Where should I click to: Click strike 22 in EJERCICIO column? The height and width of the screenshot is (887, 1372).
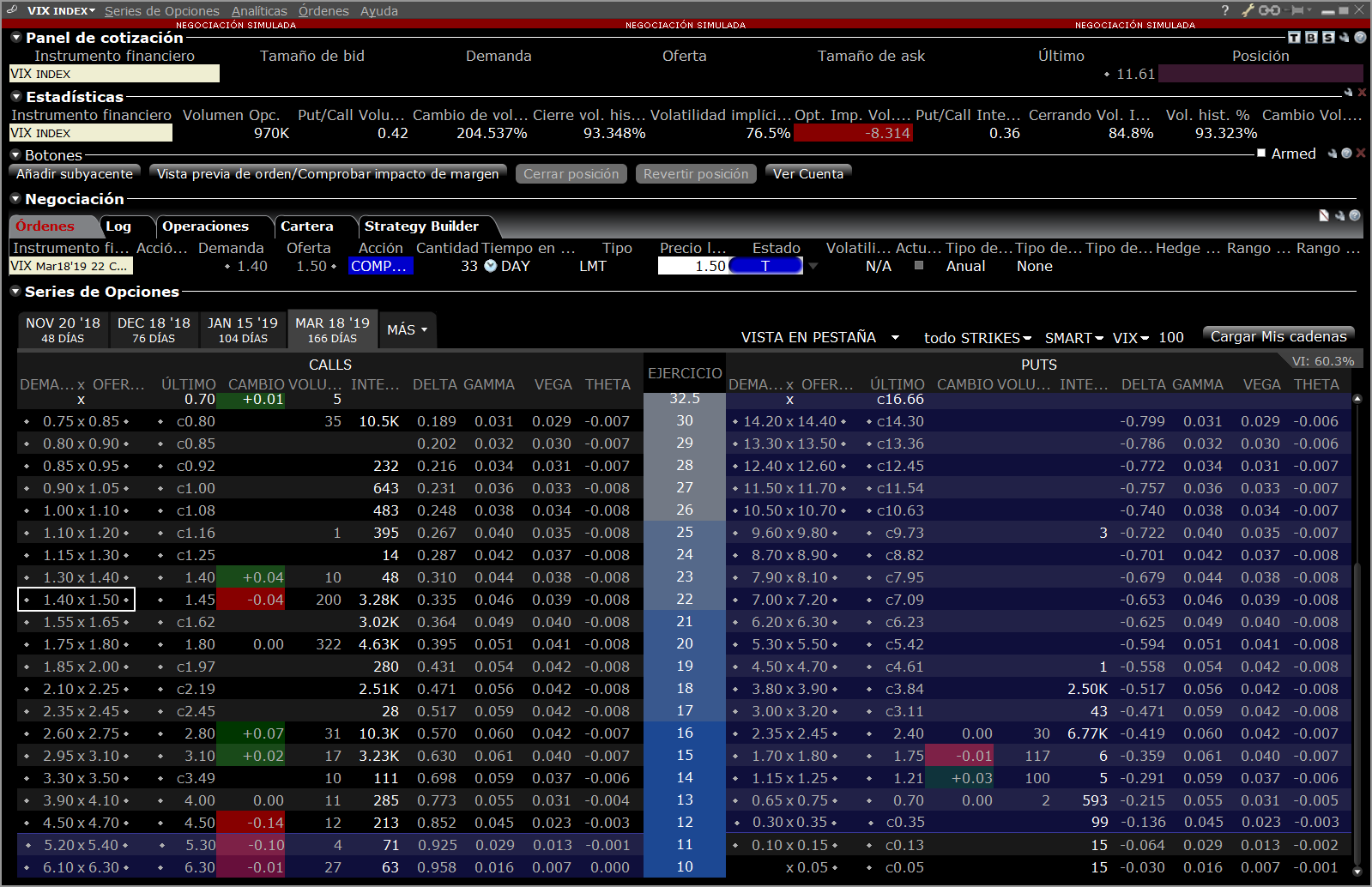(x=685, y=599)
